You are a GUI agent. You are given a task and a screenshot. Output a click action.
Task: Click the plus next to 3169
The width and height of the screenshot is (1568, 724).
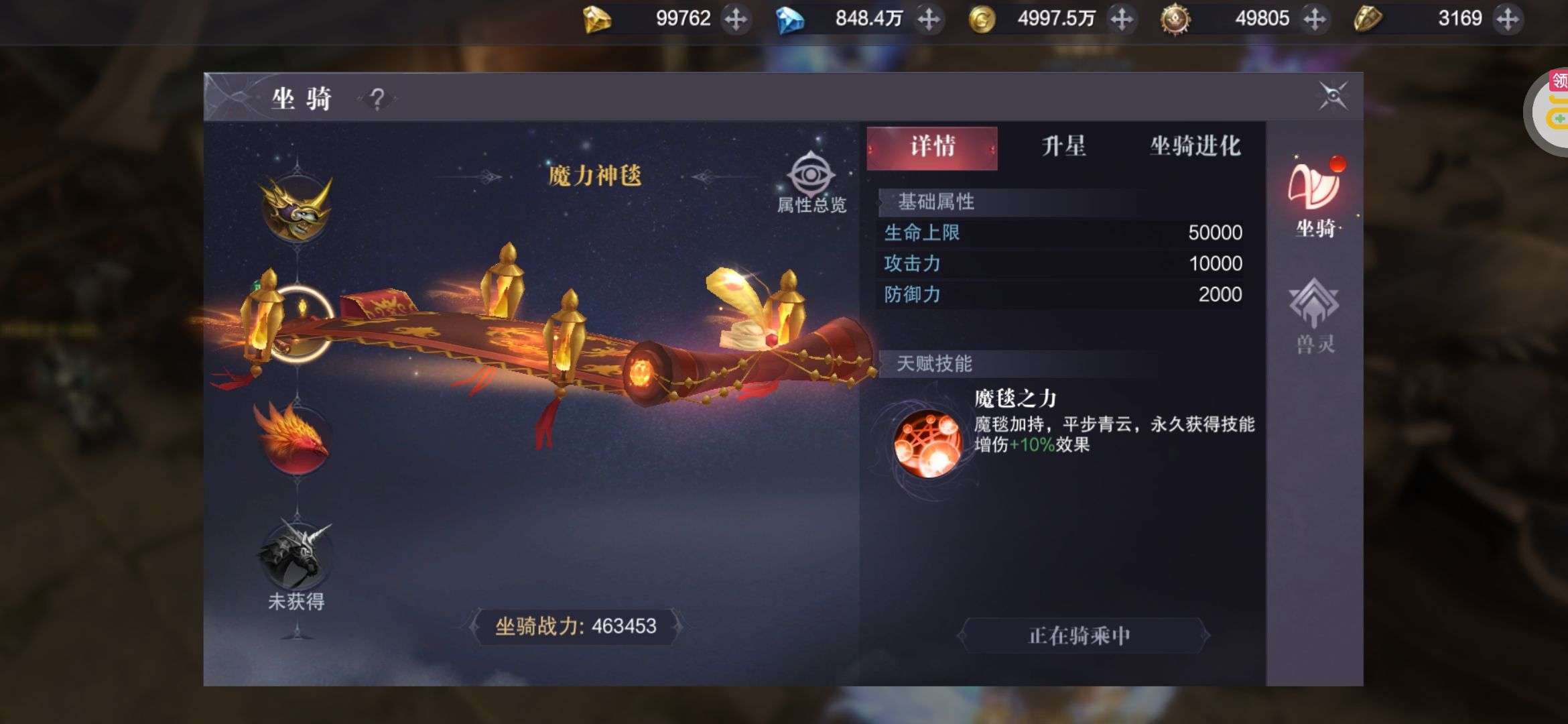coord(1508,19)
